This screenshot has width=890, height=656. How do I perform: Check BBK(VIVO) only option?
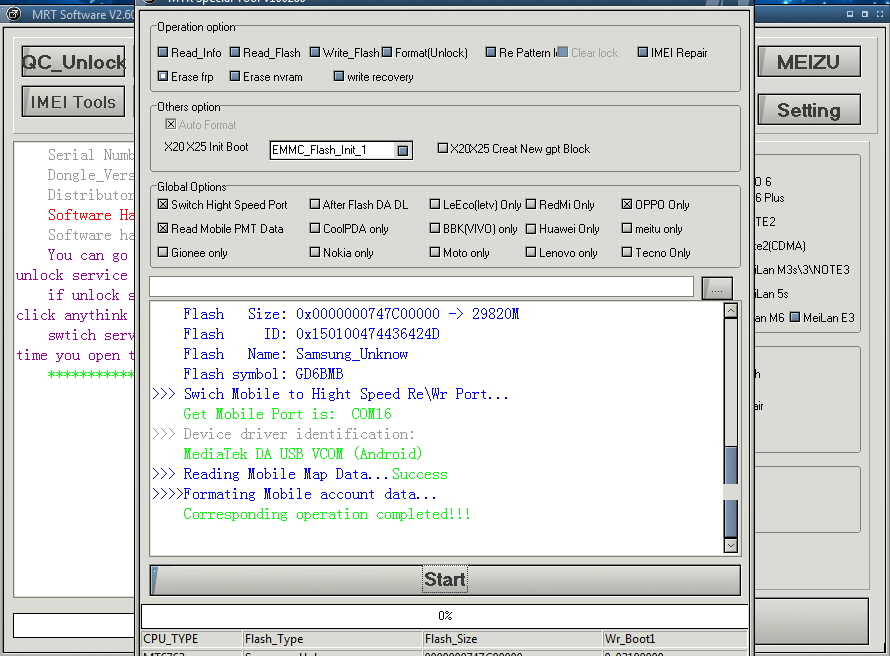click(x=435, y=228)
